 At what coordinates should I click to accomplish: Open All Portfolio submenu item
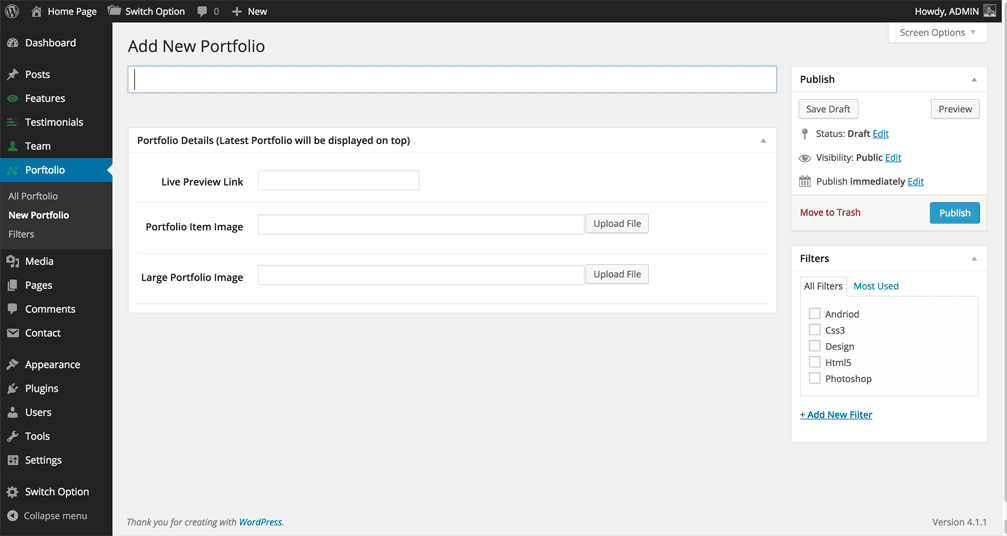tap(33, 196)
